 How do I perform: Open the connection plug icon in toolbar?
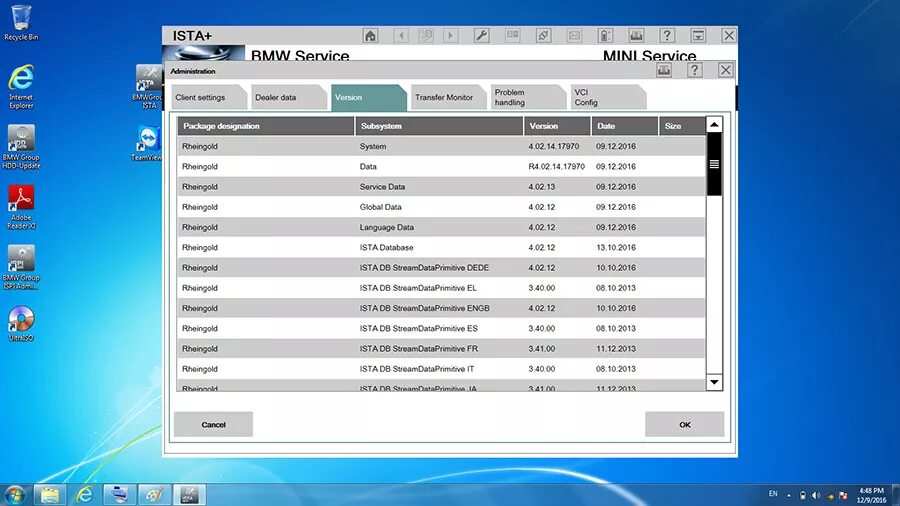point(544,36)
